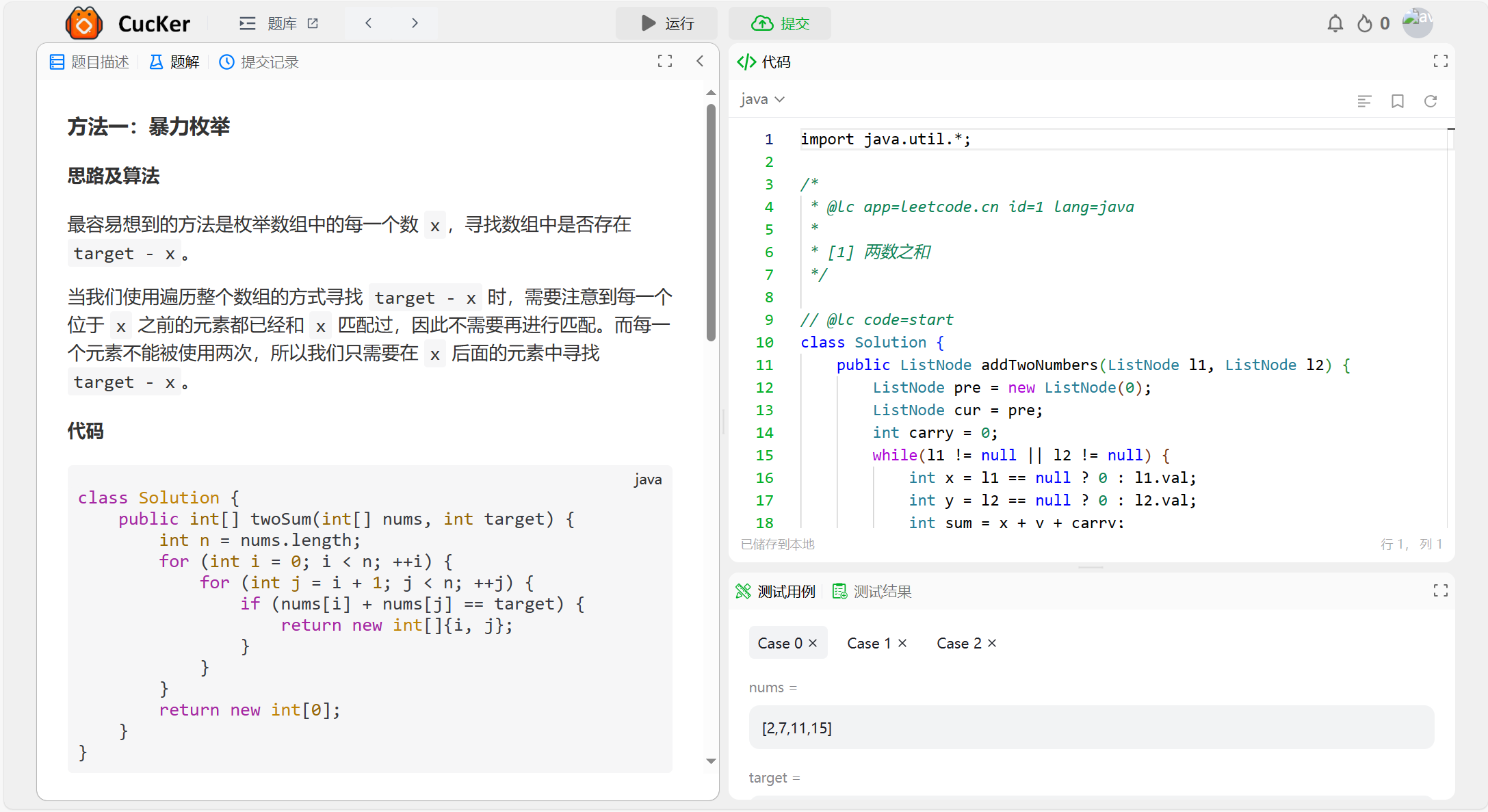Click line number 11 in the gutter
The width and height of the screenshot is (1488, 812).
(764, 365)
